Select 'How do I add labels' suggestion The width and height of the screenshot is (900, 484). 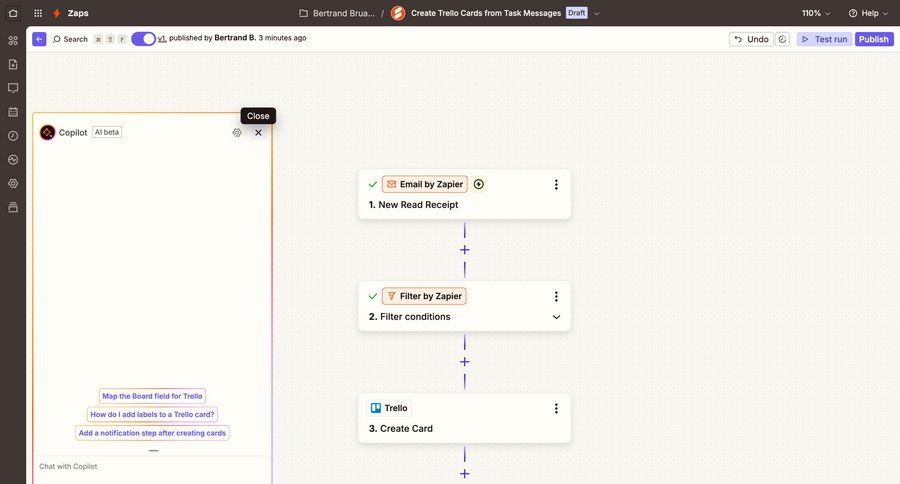pyautogui.click(x=152, y=415)
